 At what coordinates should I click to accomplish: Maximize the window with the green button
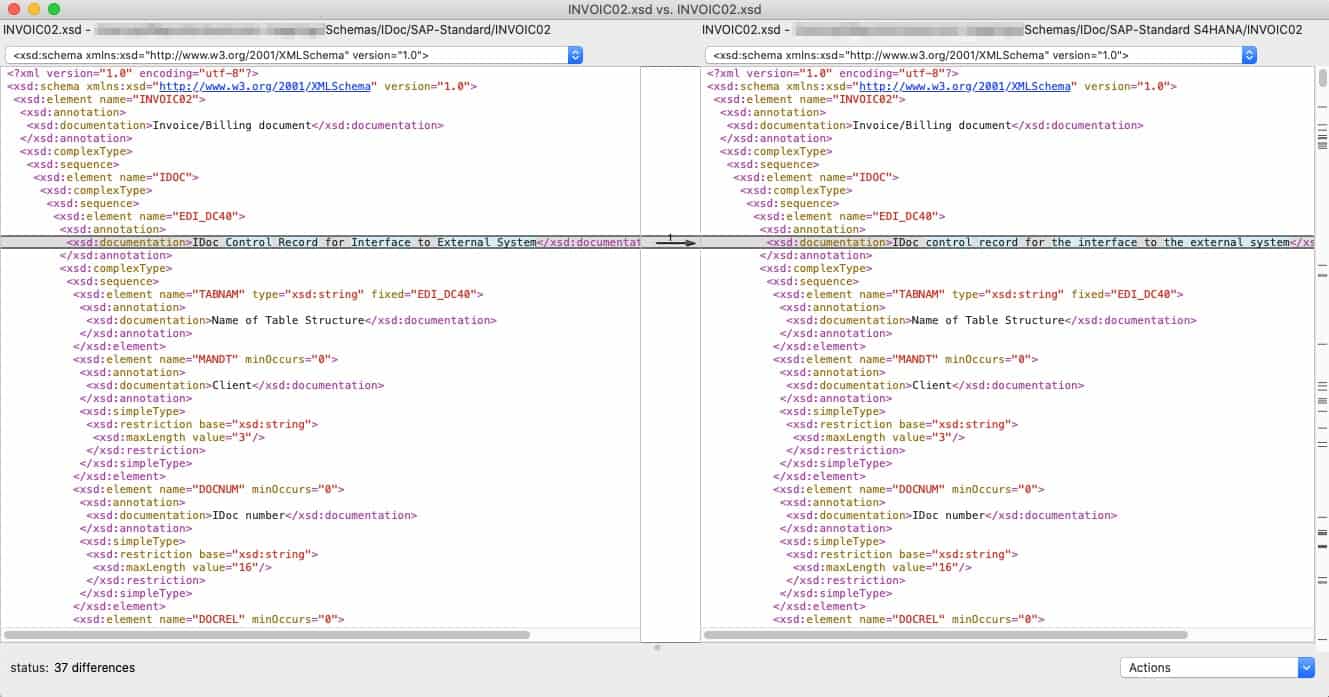coord(54,9)
